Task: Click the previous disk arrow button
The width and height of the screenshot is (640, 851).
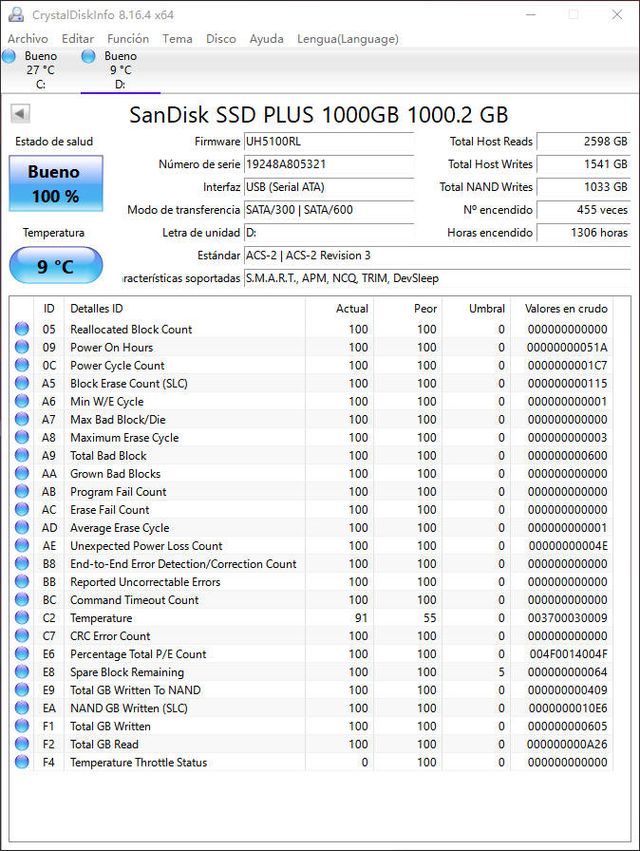Action: click(20, 114)
